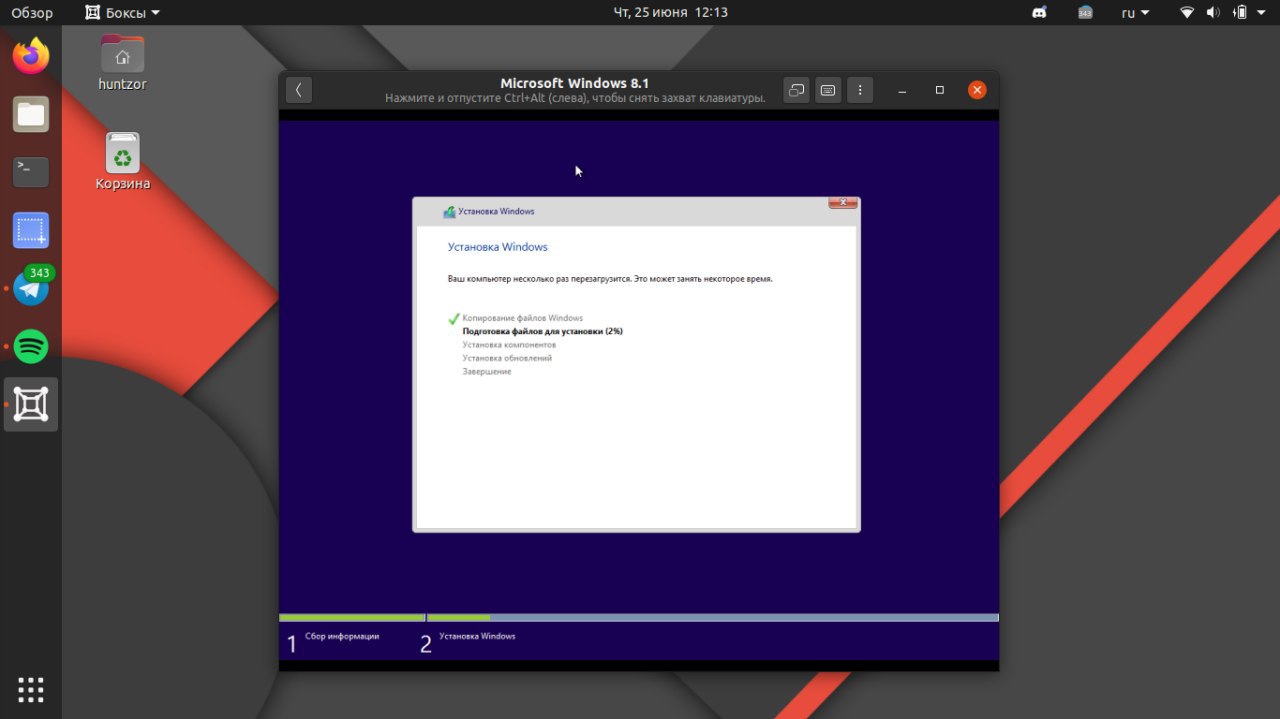Click Подготовка файлов для установки (2%) step
The image size is (1280, 719).
coord(542,331)
